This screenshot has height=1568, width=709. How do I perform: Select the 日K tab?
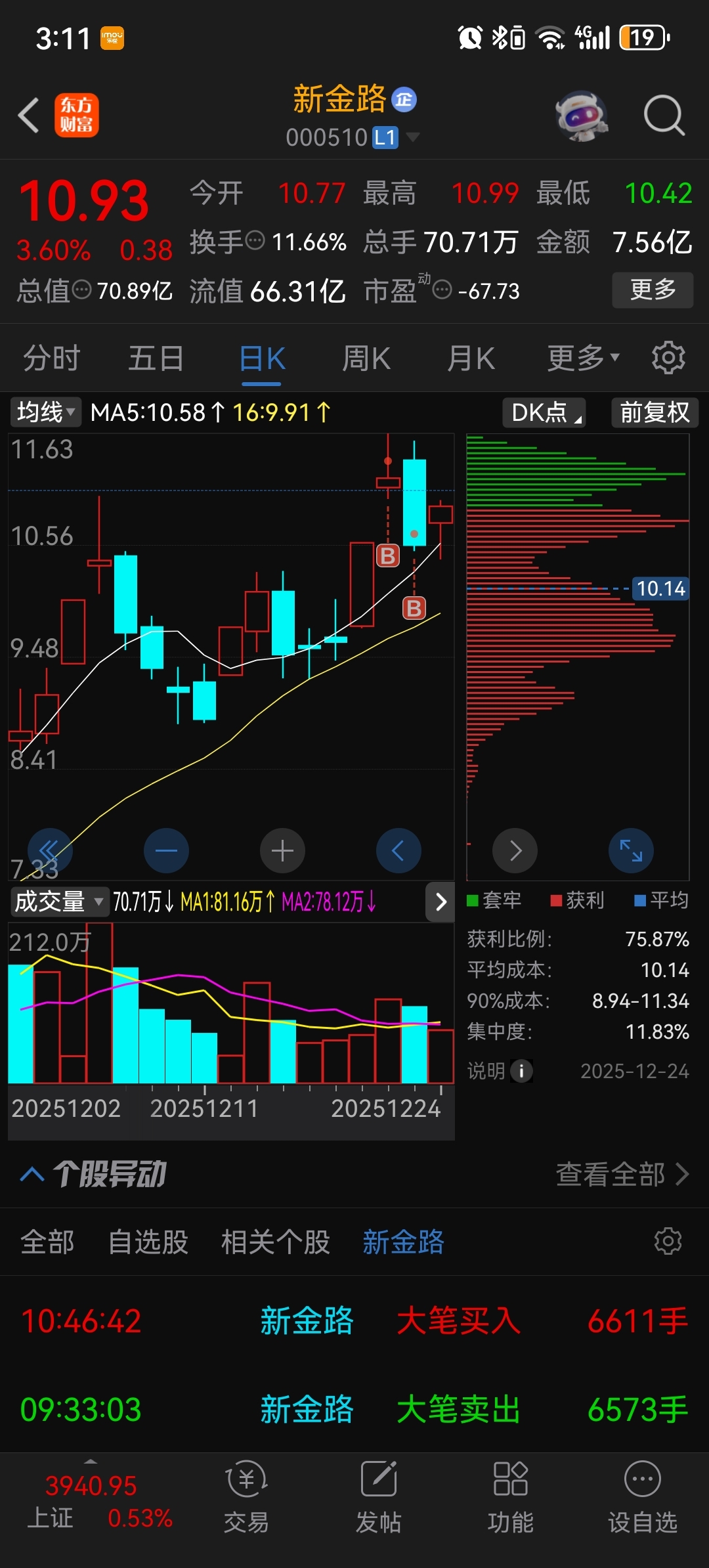tap(262, 358)
